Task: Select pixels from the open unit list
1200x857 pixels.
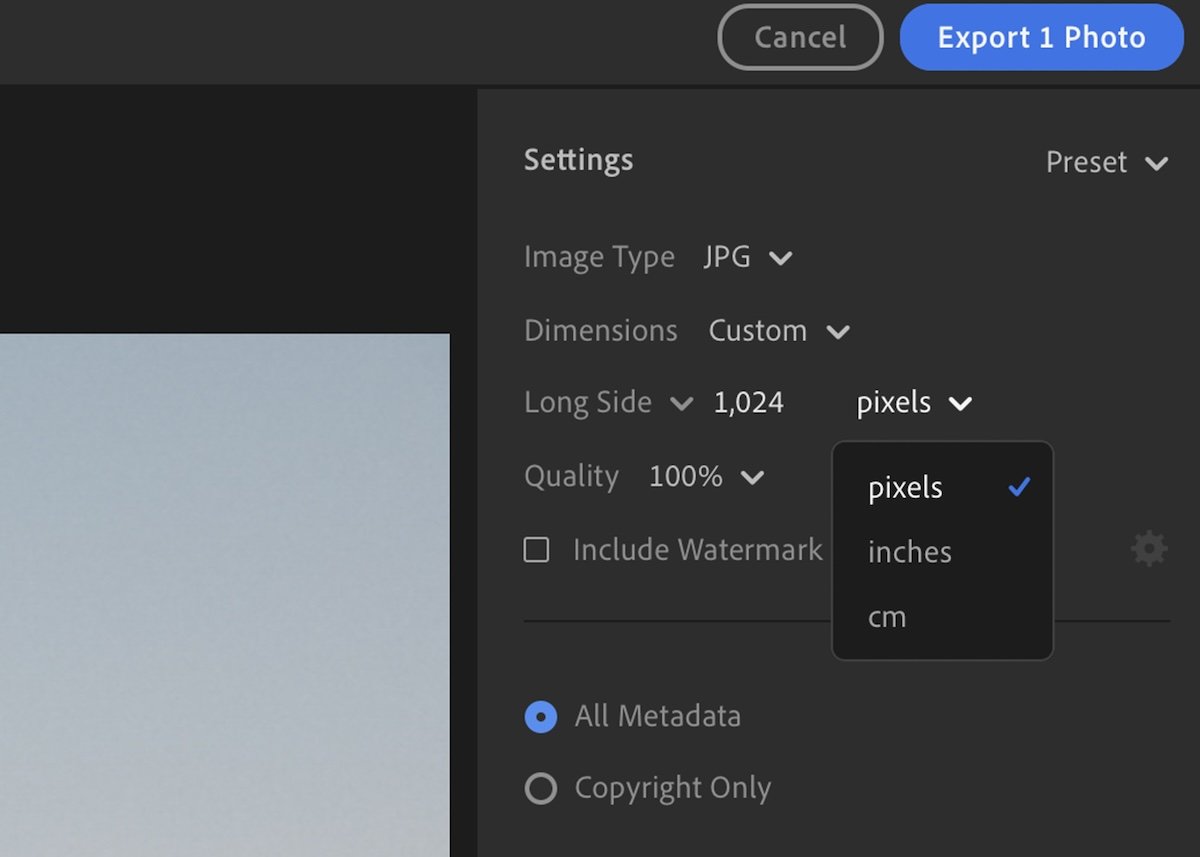Action: tap(904, 488)
